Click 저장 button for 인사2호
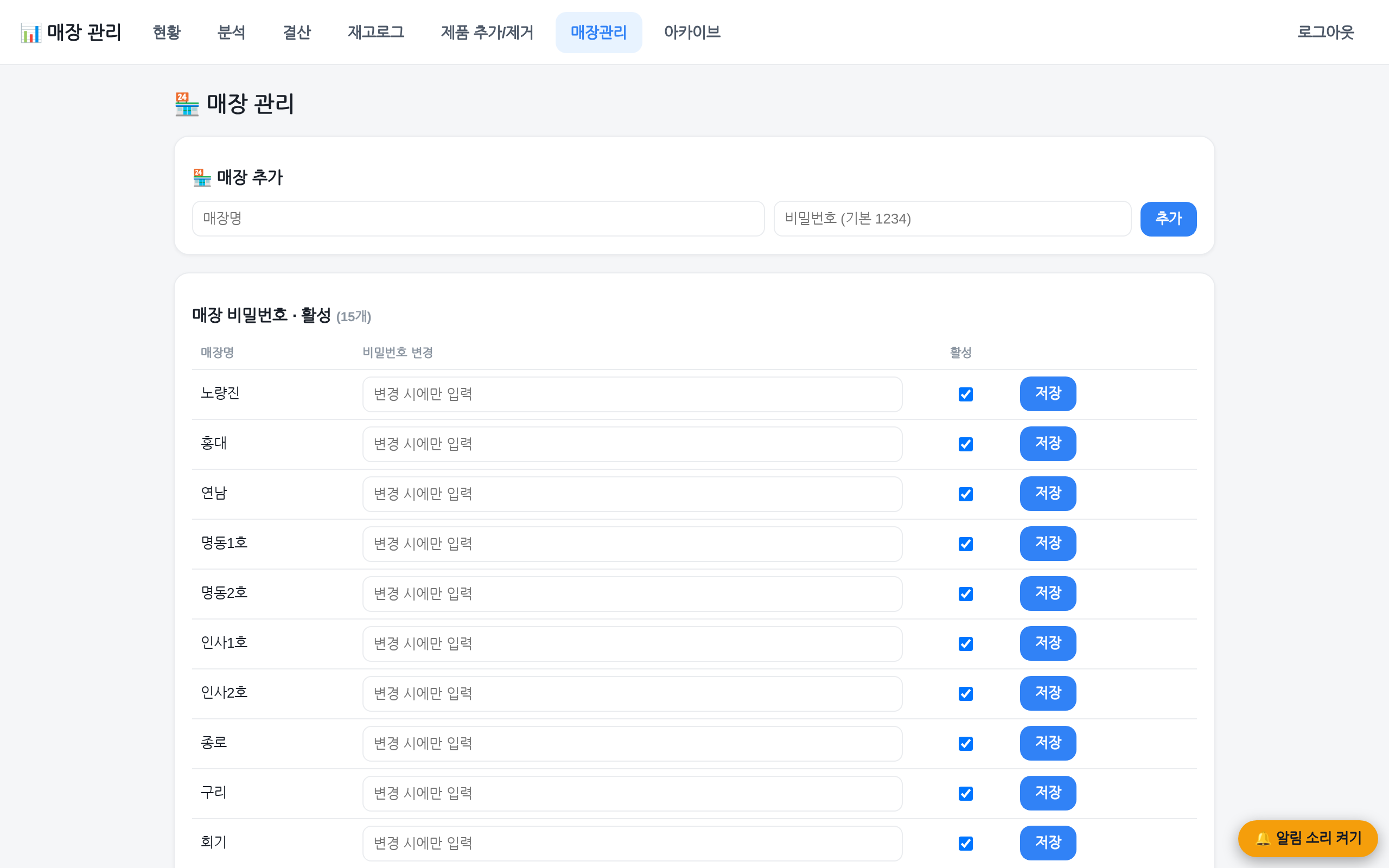The height and width of the screenshot is (868, 1389). [x=1048, y=693]
